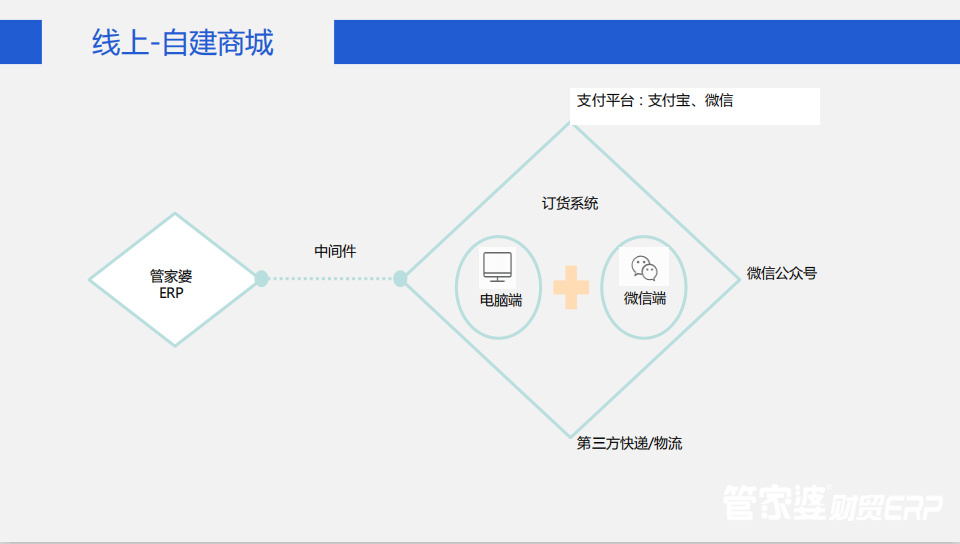The height and width of the screenshot is (544, 960).
Task: Click the 中间件 connector label
Action: pyautogui.click(x=335, y=251)
